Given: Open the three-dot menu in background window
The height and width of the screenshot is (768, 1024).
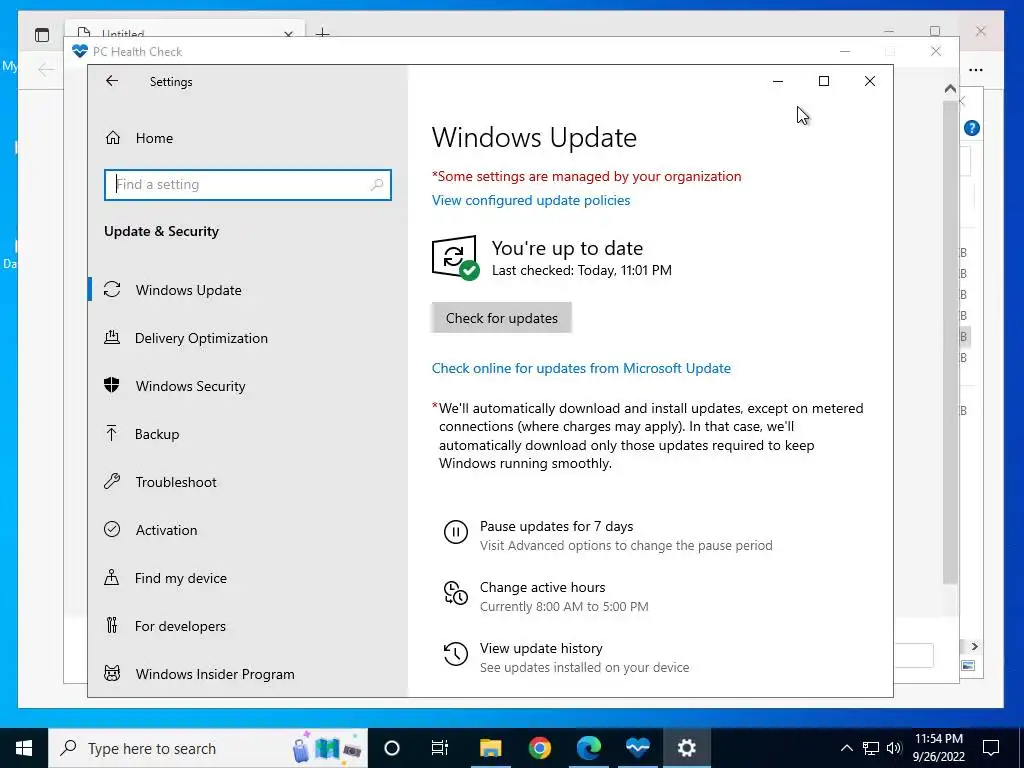Looking at the screenshot, I should coord(976,70).
